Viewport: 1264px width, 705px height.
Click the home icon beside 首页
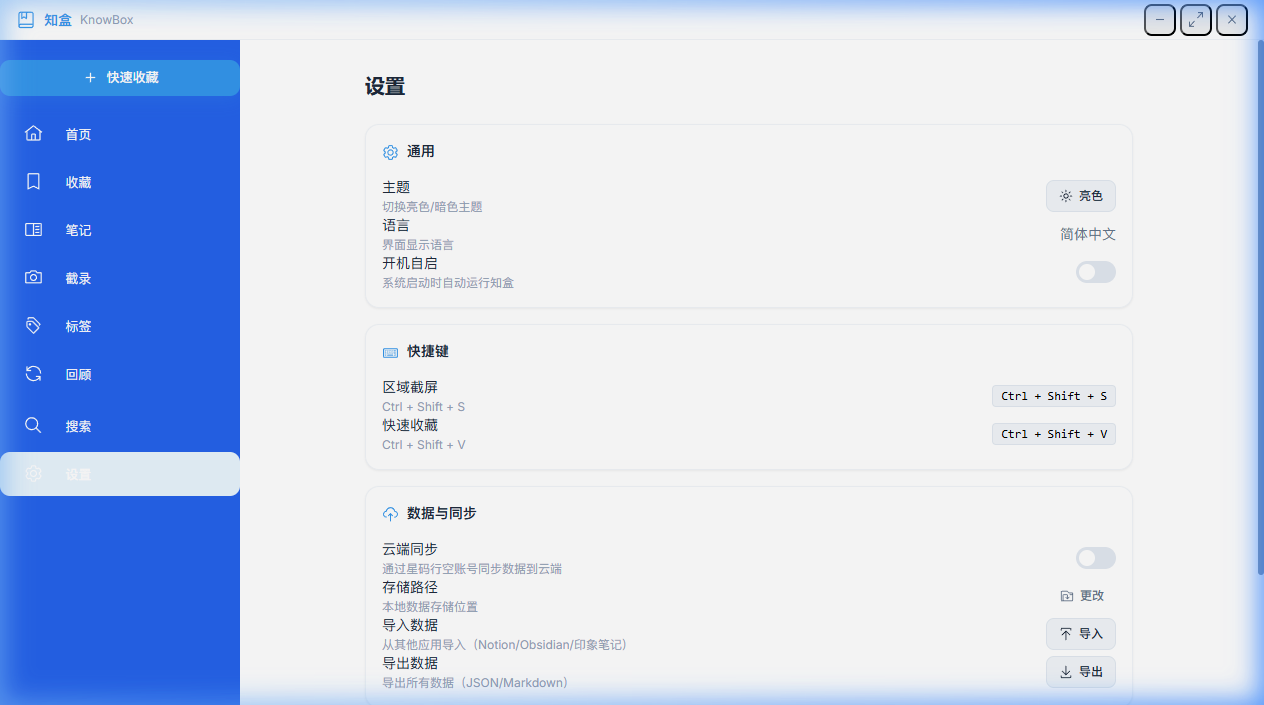[x=33, y=134]
